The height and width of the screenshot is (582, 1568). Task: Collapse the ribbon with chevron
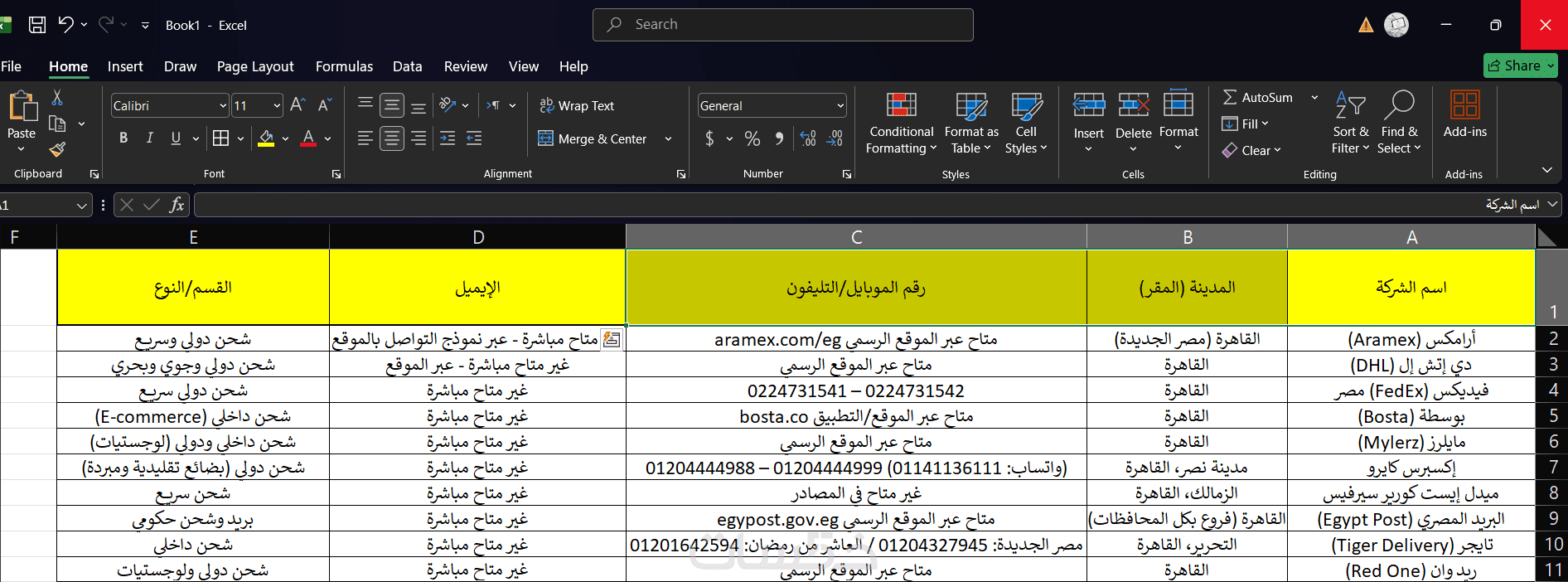pyautogui.click(x=1547, y=170)
